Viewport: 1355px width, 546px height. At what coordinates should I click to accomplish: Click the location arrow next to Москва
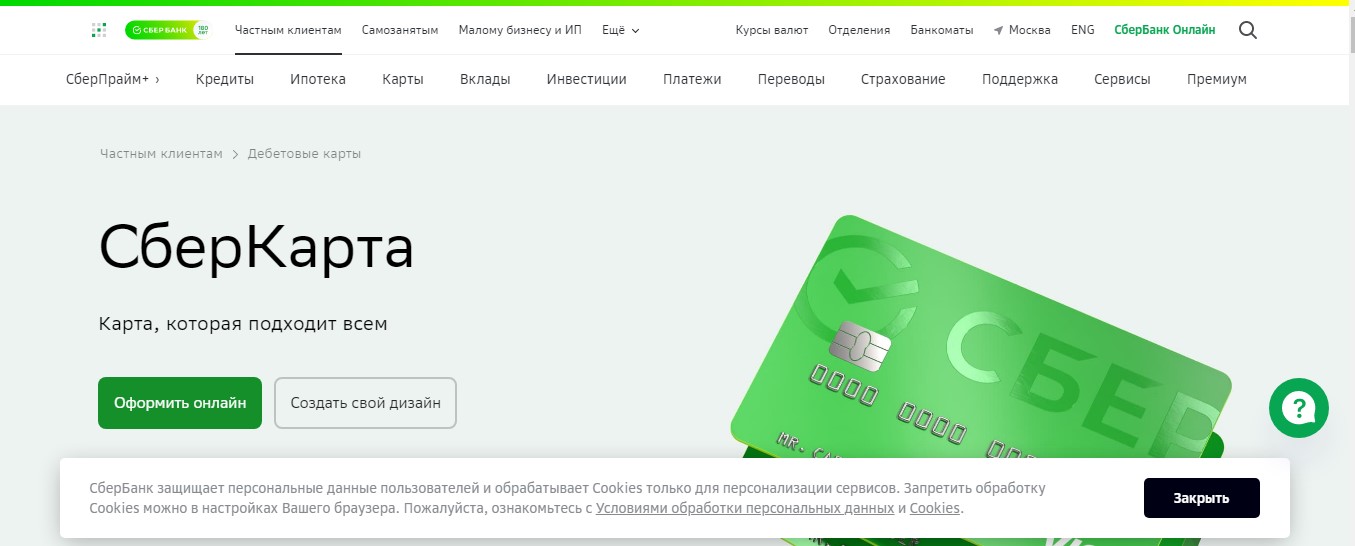[x=998, y=30]
